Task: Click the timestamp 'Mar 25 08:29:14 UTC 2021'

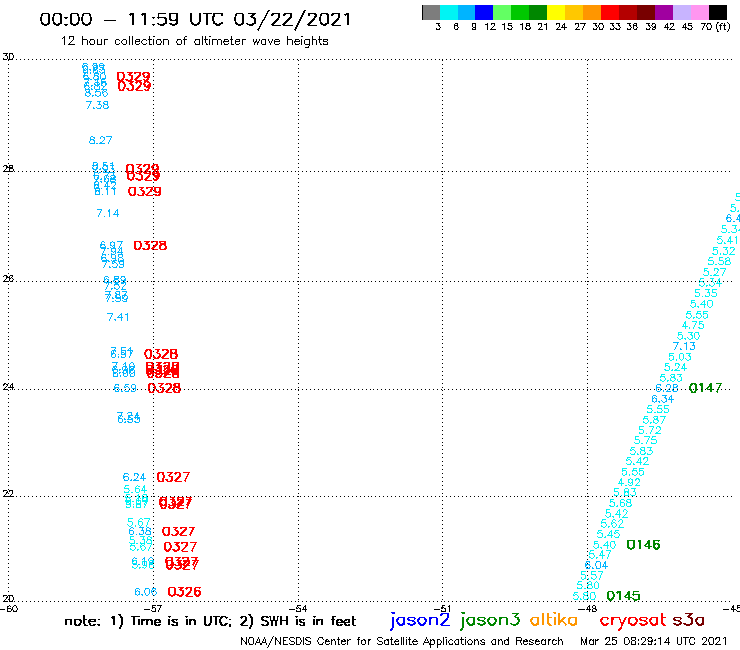Action: point(654,641)
